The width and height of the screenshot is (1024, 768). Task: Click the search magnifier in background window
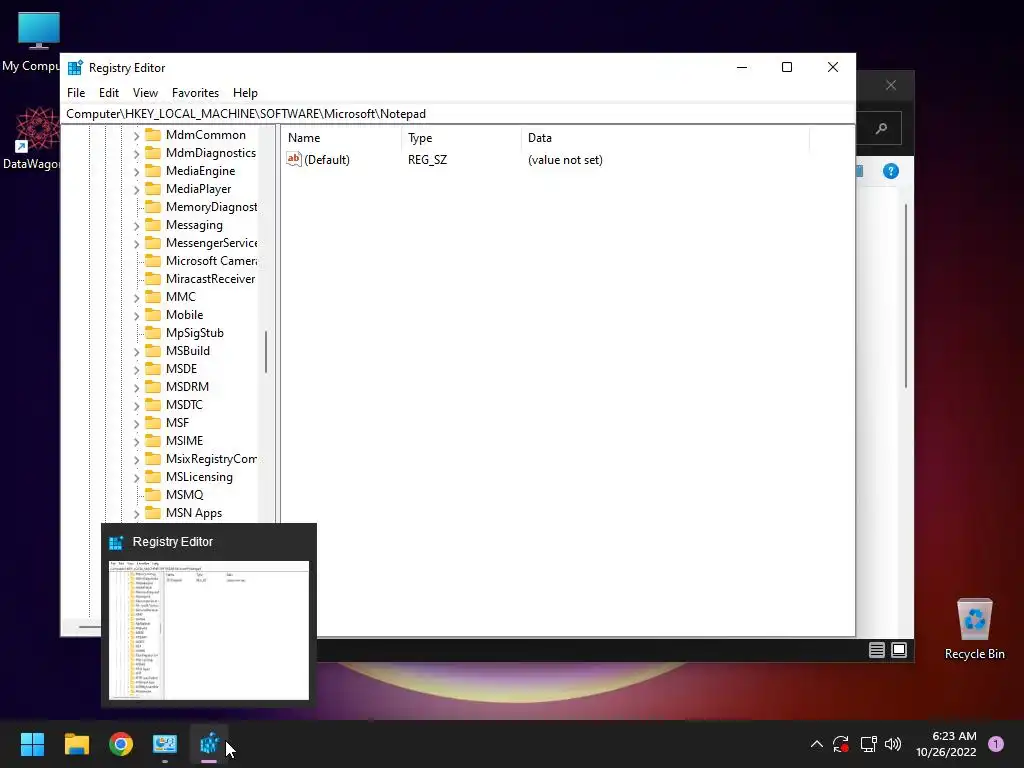pos(881,129)
